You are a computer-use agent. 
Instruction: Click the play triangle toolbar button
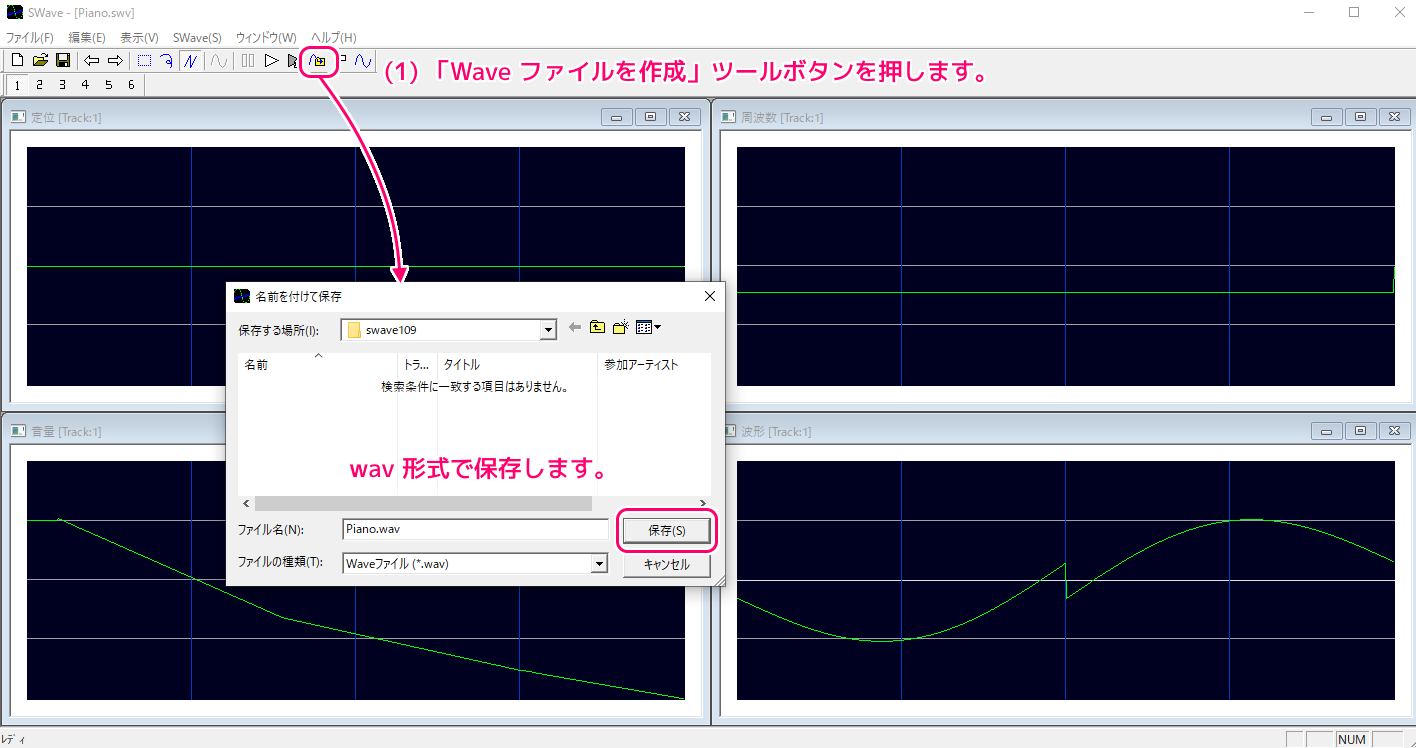coord(270,61)
